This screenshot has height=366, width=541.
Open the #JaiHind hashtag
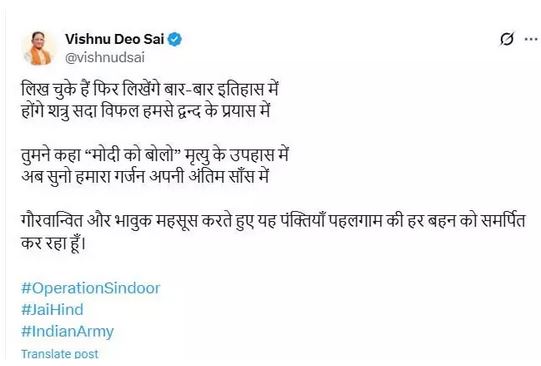tap(52, 309)
